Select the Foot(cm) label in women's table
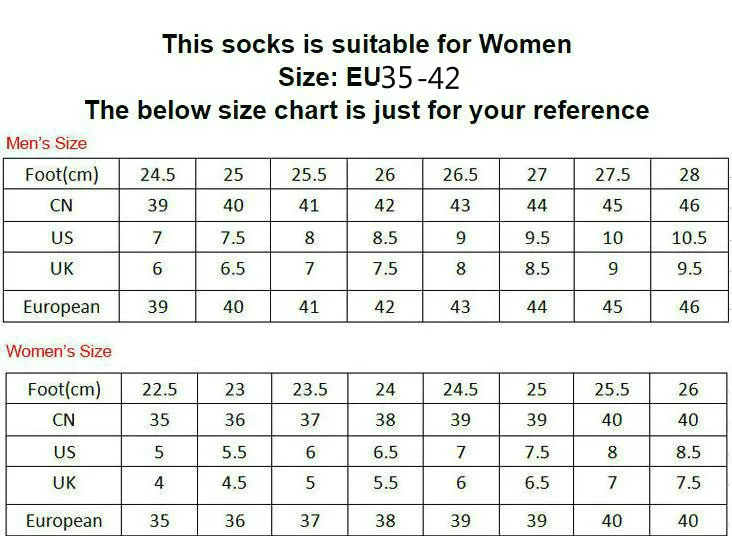This screenshot has width=732, height=536. tap(64, 389)
